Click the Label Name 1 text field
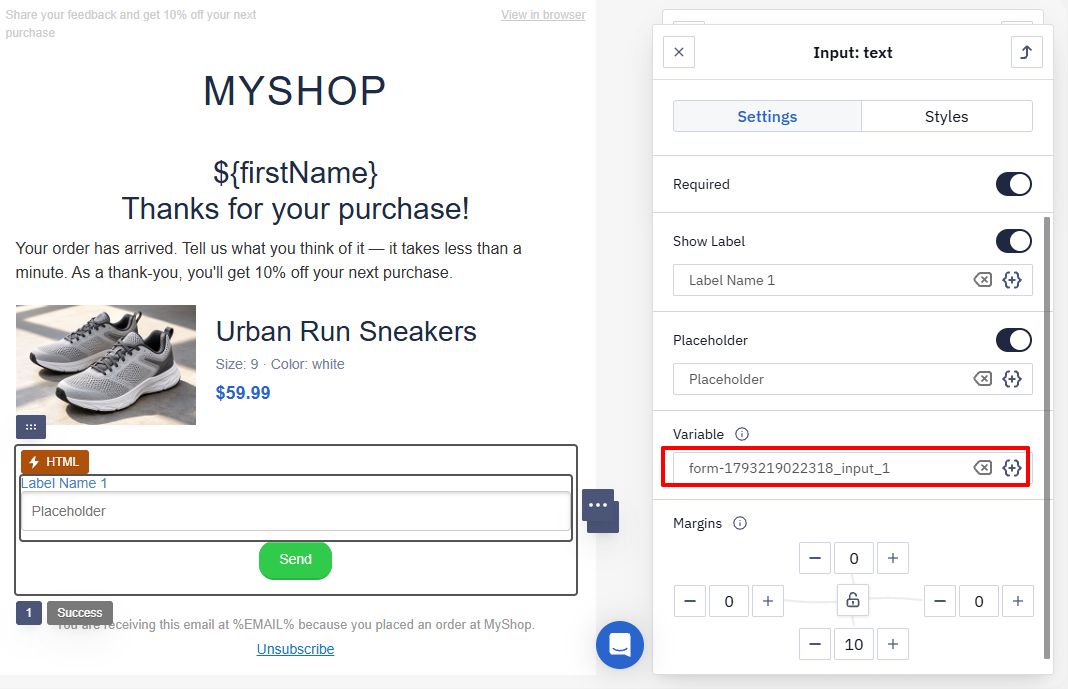Viewport: 1068px width, 689px height. pos(853,280)
